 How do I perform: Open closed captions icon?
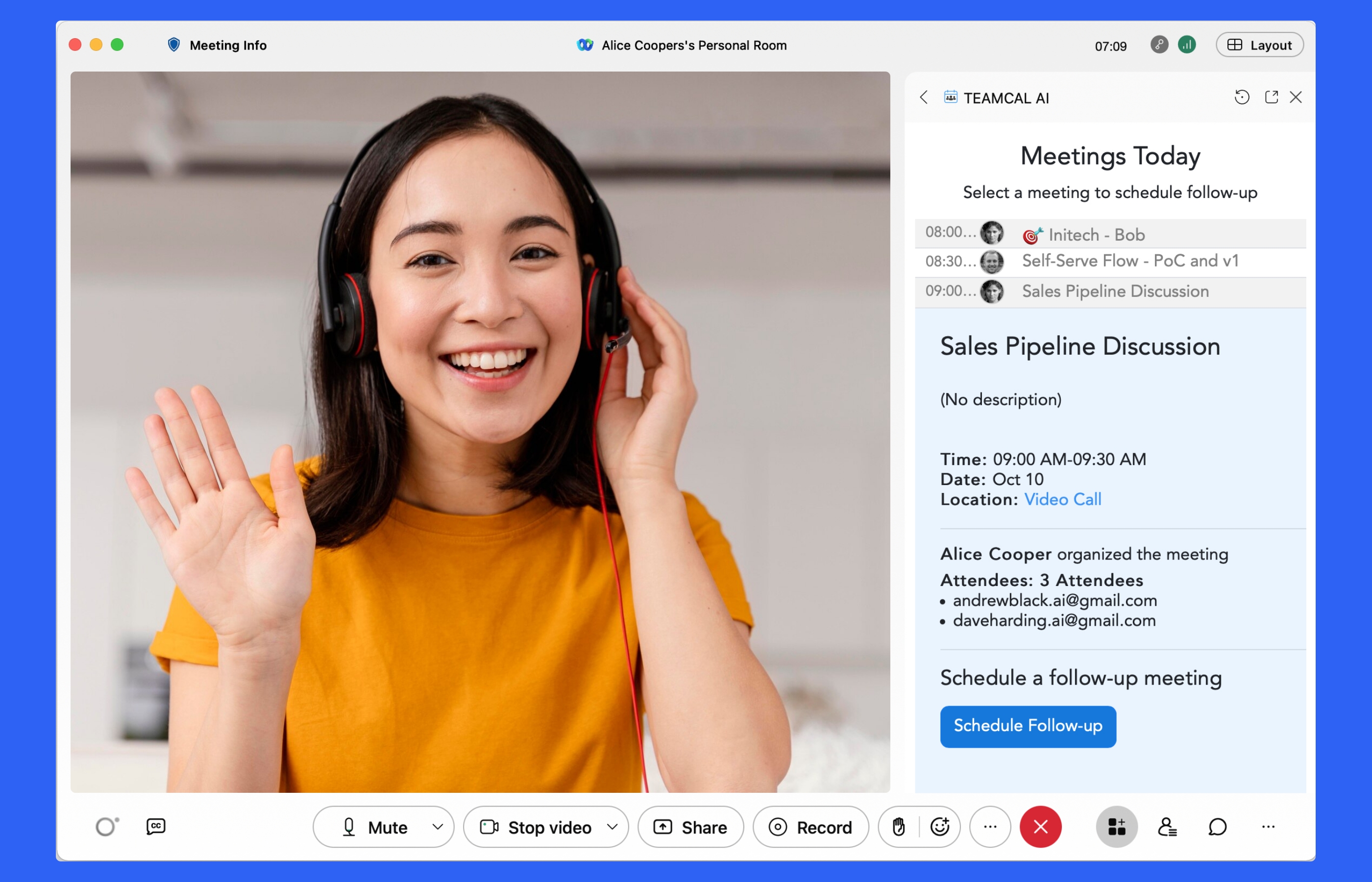156,827
